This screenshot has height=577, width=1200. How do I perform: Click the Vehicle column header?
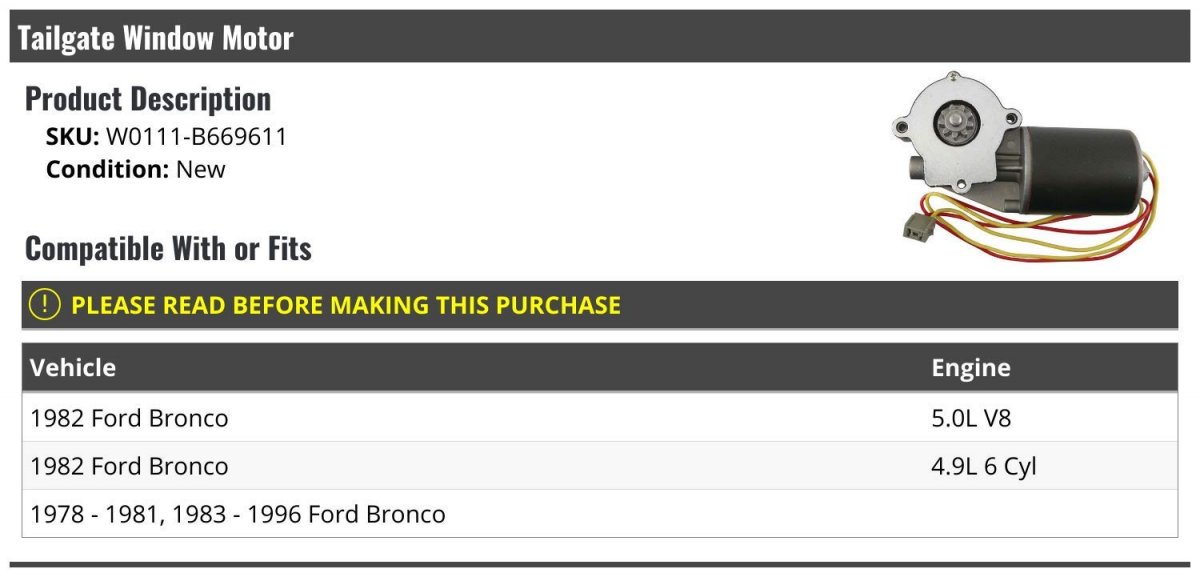click(73, 367)
